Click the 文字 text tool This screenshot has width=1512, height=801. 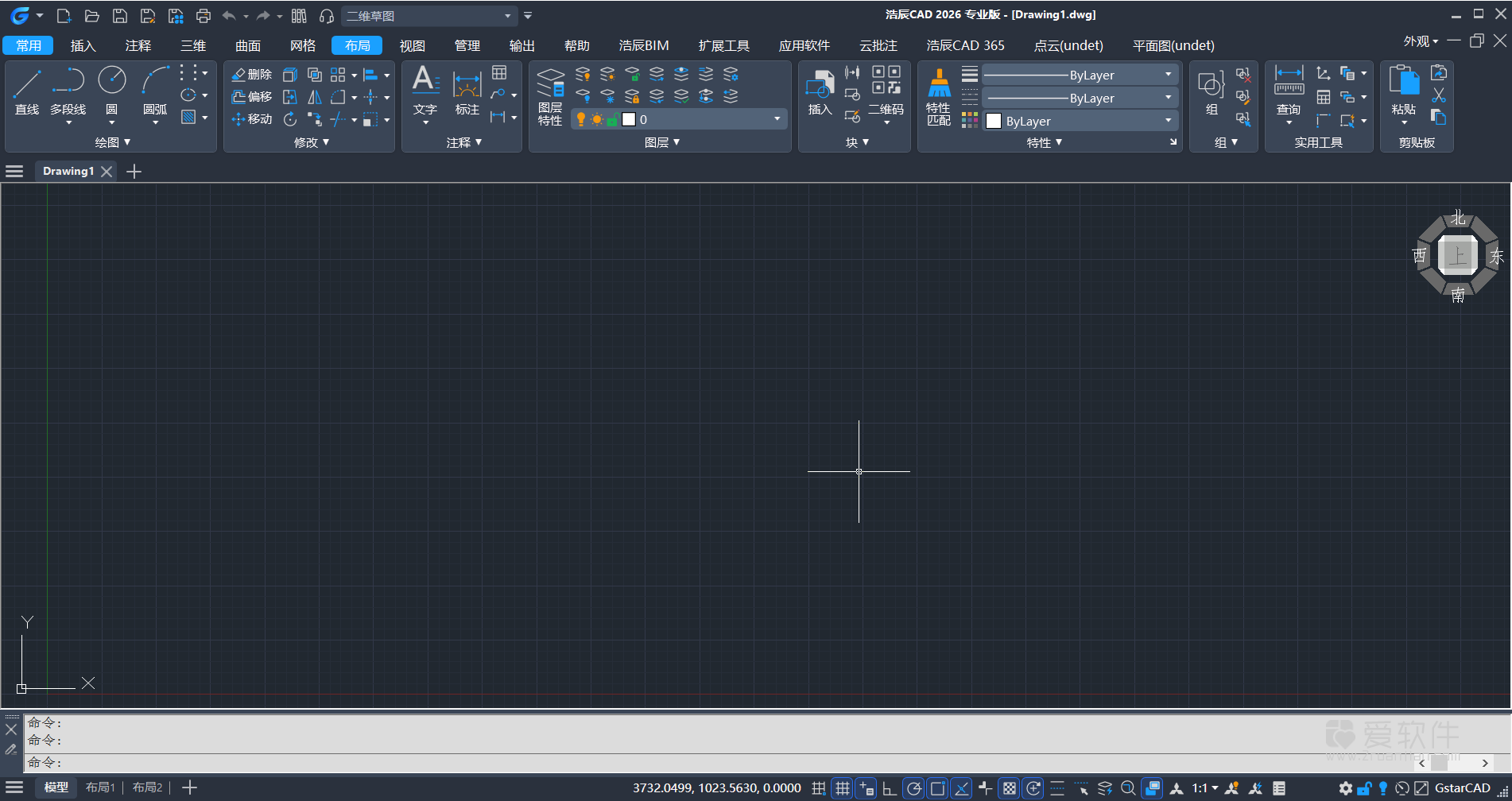[425, 91]
